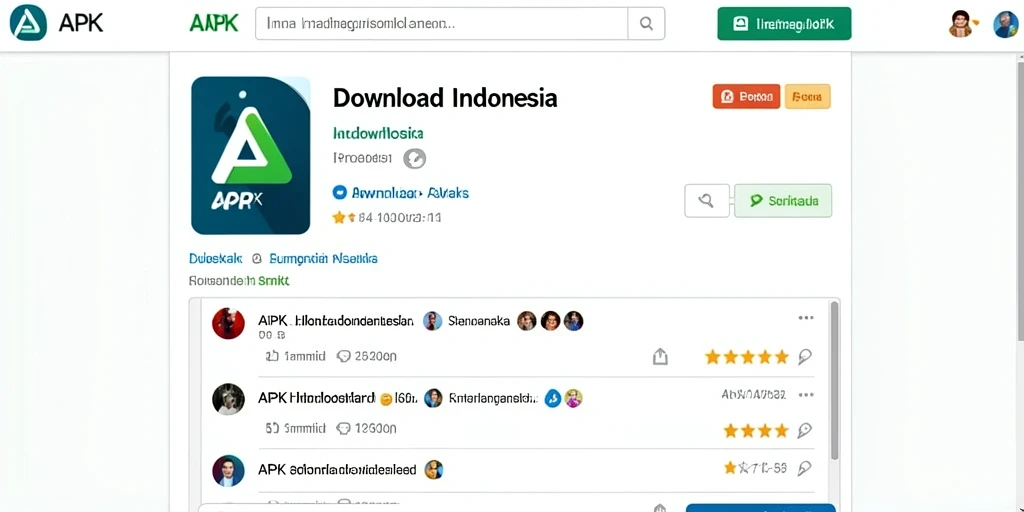Image resolution: width=1024 pixels, height=512 pixels.
Task: Click the like icon beside 1ammid
Action: [272, 357]
